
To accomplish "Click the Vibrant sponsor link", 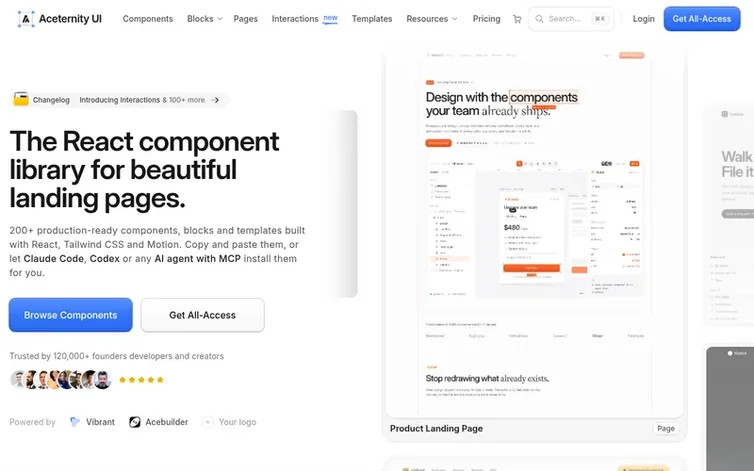I will click(x=92, y=422).
